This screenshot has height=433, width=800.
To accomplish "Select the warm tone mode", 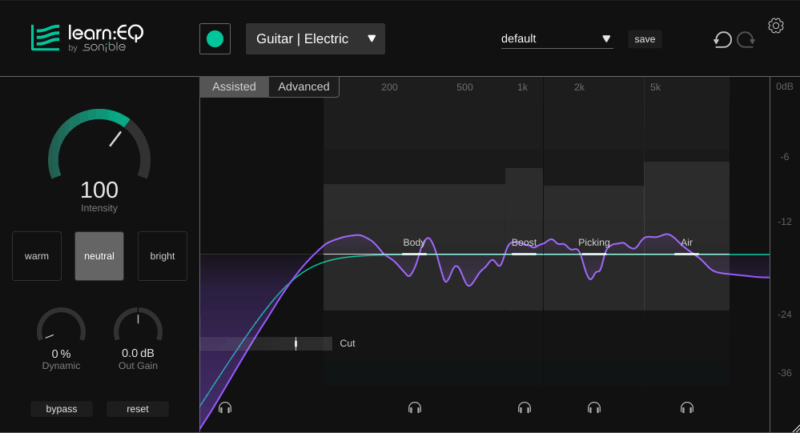I will tap(37, 256).
